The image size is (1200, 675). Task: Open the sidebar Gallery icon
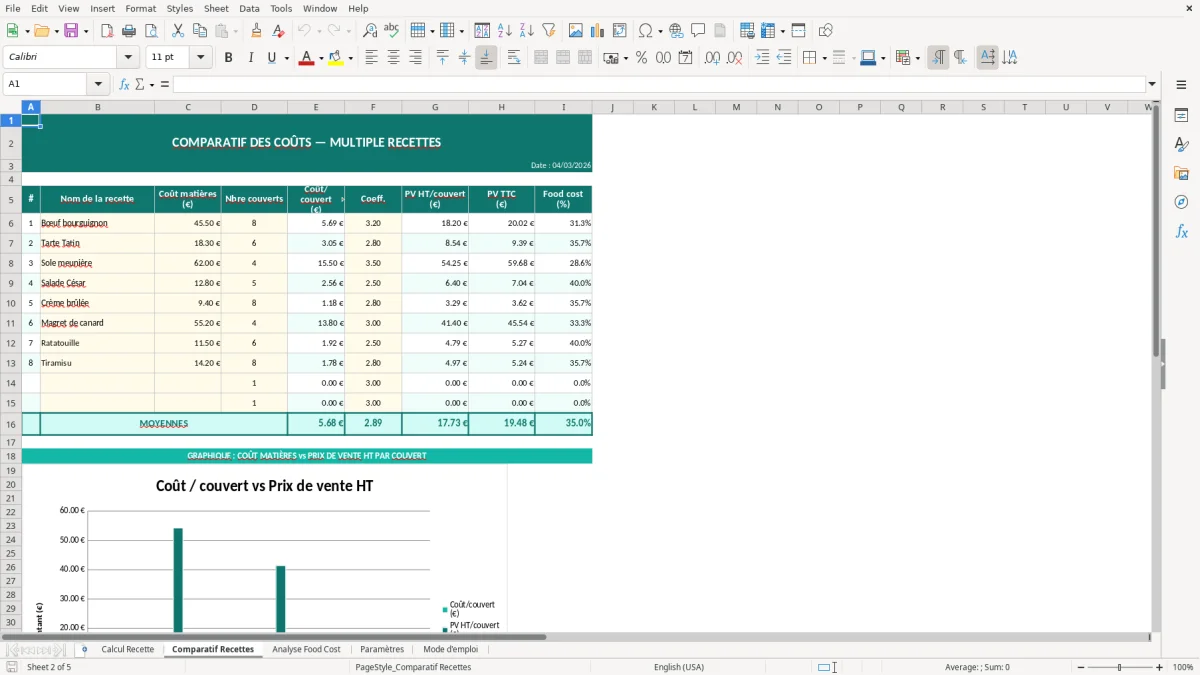1181,173
